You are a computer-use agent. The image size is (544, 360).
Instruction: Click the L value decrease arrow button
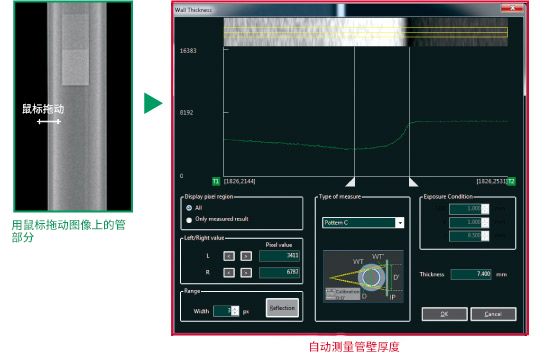pos(229,256)
